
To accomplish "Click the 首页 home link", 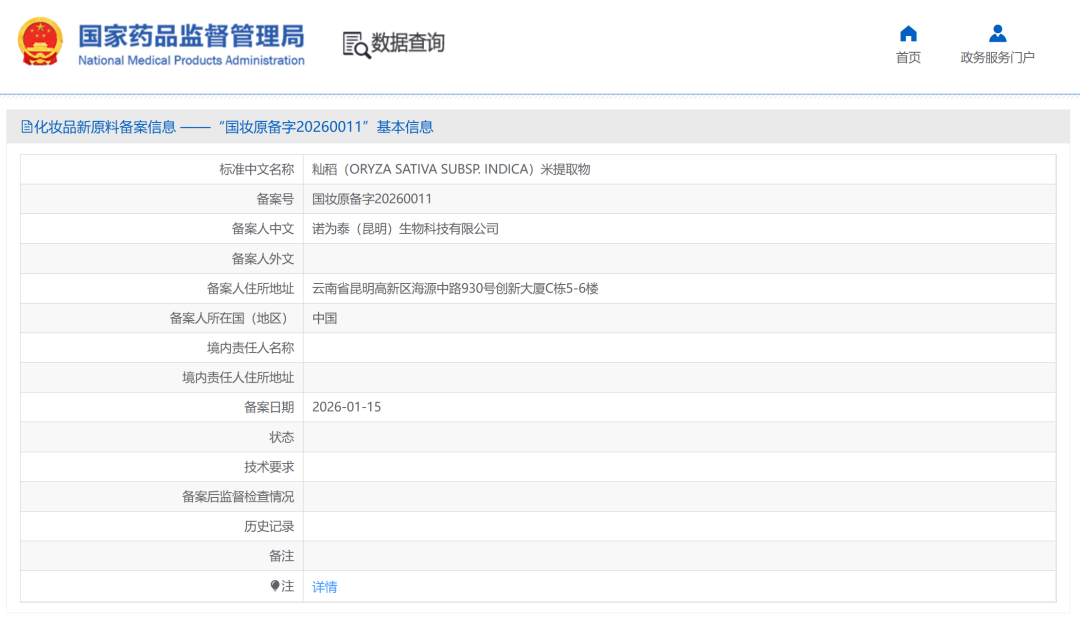I will pos(907,57).
